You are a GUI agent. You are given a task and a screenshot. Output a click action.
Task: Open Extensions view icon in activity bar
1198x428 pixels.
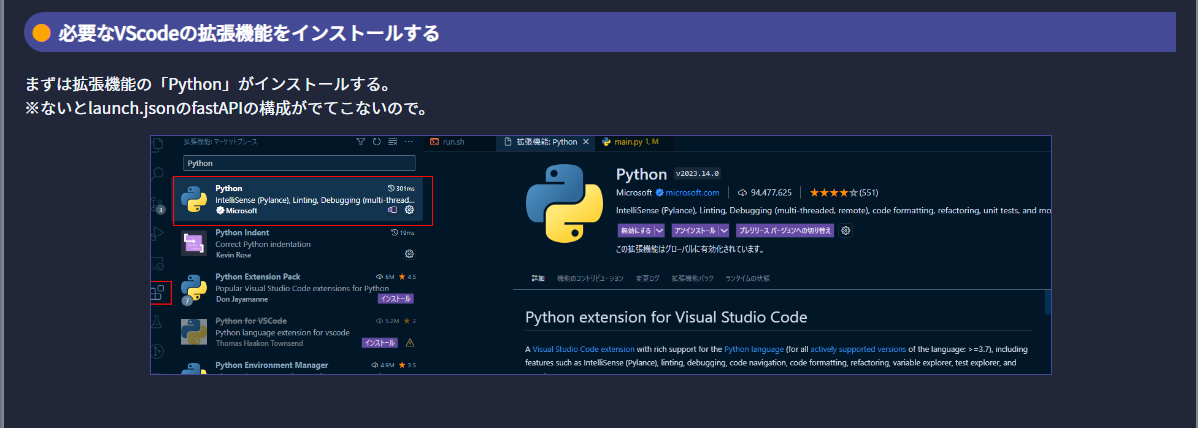point(158,292)
